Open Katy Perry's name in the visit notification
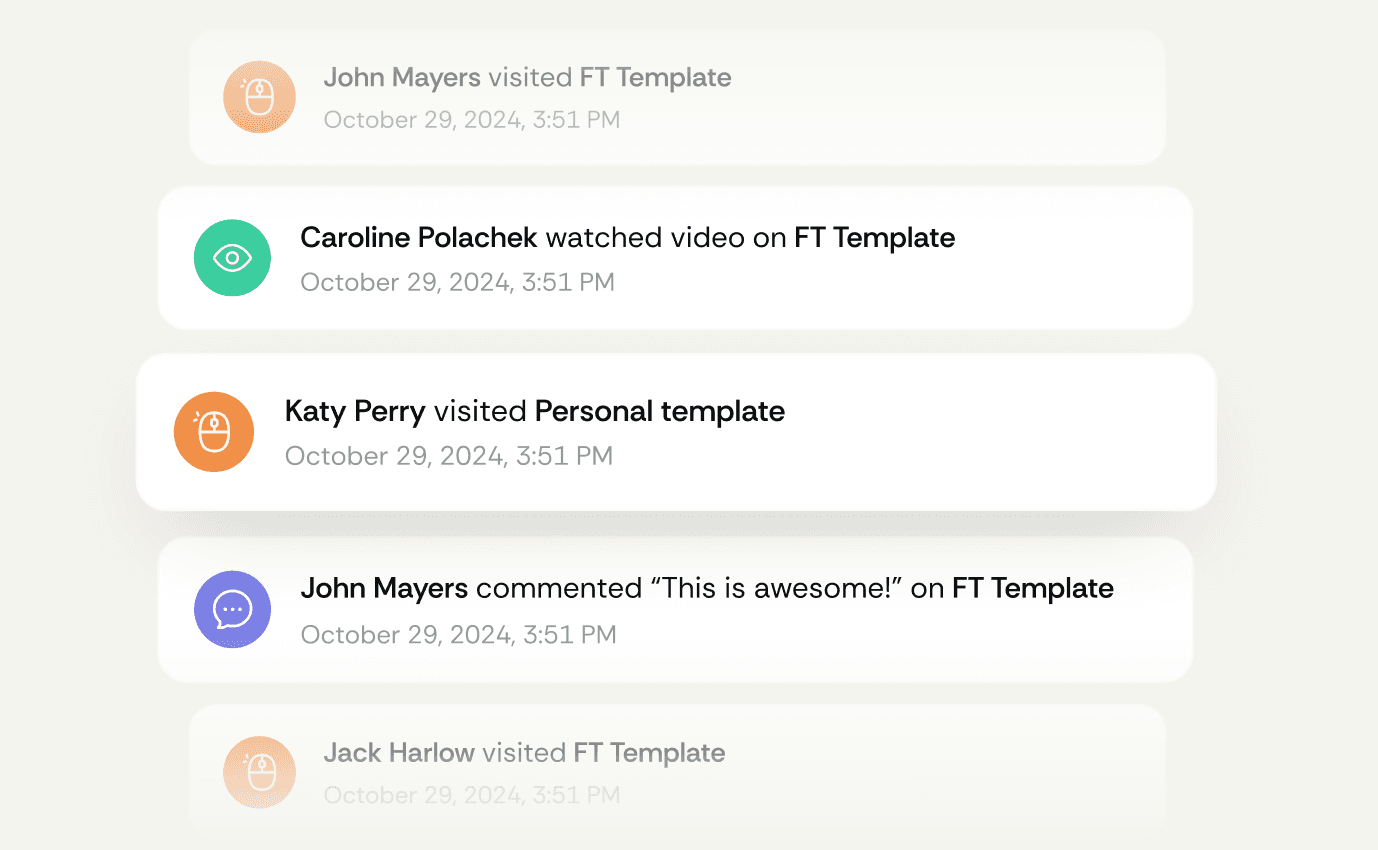1378x850 pixels. point(355,411)
